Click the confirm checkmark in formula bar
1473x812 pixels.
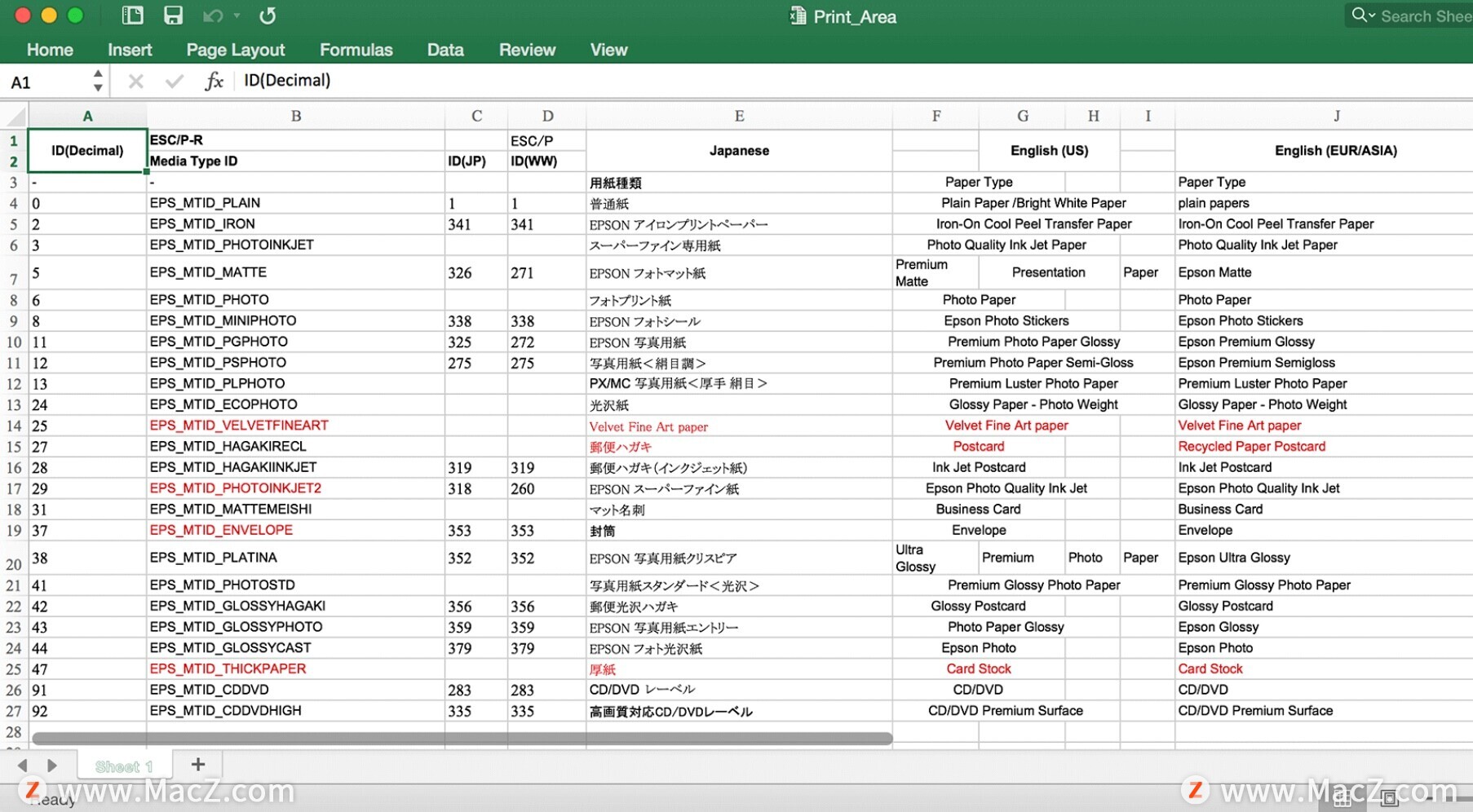(x=174, y=81)
